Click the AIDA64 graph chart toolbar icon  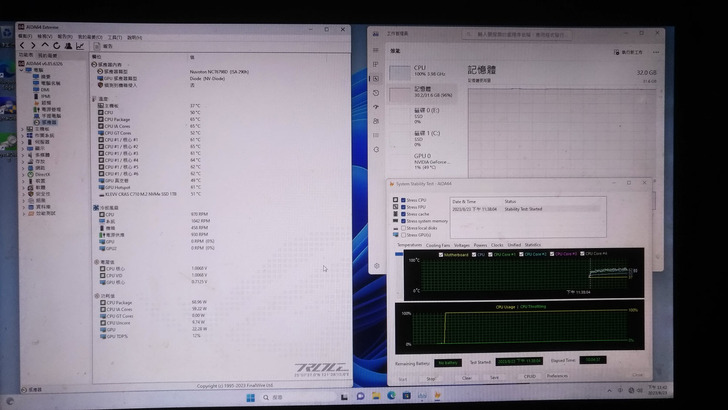[80, 46]
